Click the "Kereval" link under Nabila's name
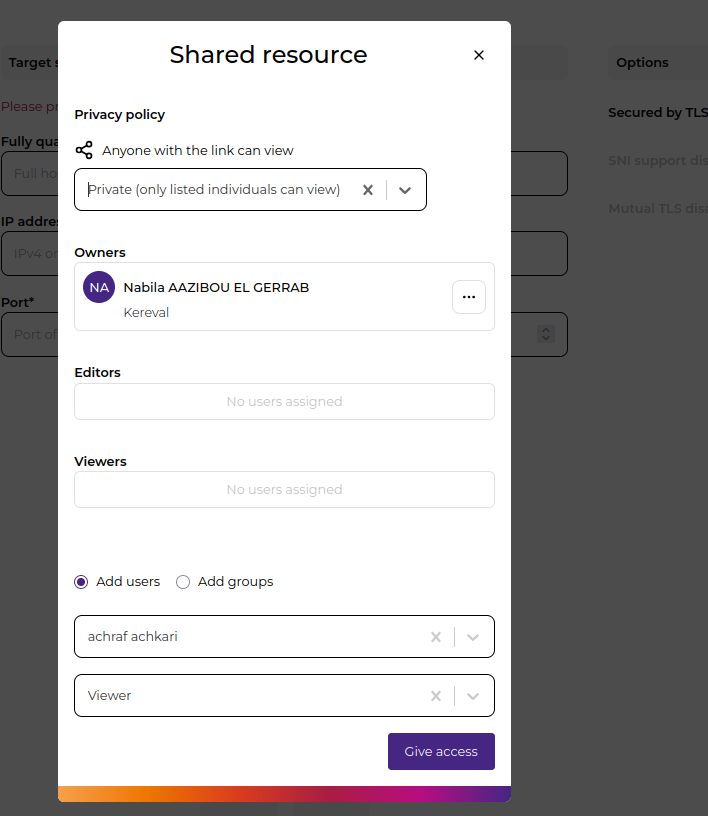Image resolution: width=708 pixels, height=816 pixels. 146,312
